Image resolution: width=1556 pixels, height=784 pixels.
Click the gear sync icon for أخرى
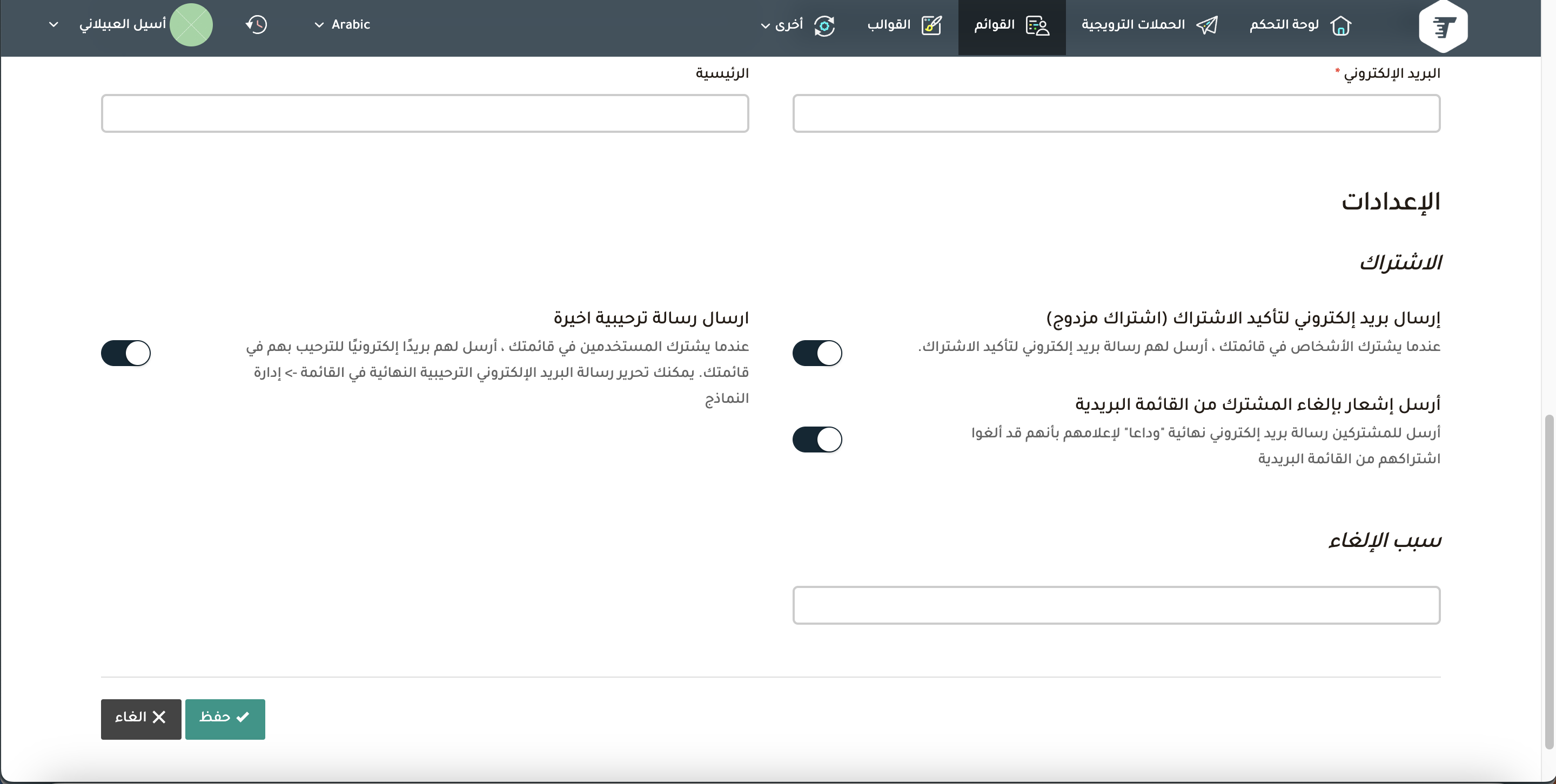(x=824, y=25)
